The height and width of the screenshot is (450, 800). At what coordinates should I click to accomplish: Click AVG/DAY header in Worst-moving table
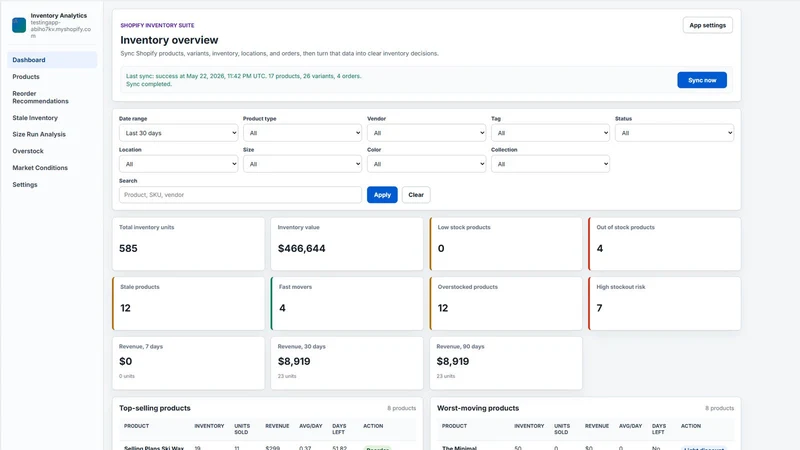point(631,426)
